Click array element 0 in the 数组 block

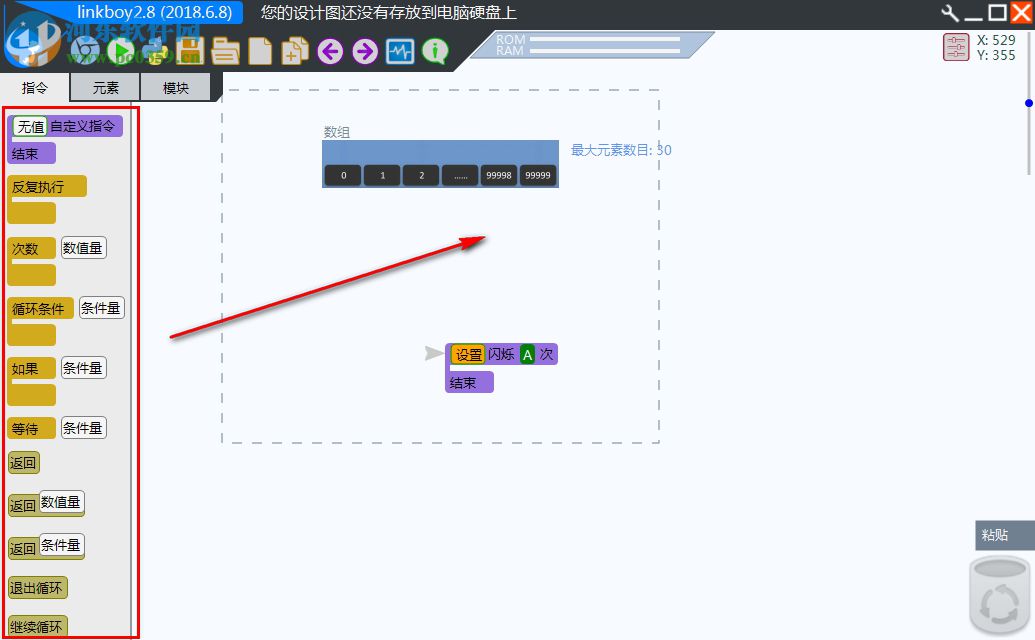[342, 175]
